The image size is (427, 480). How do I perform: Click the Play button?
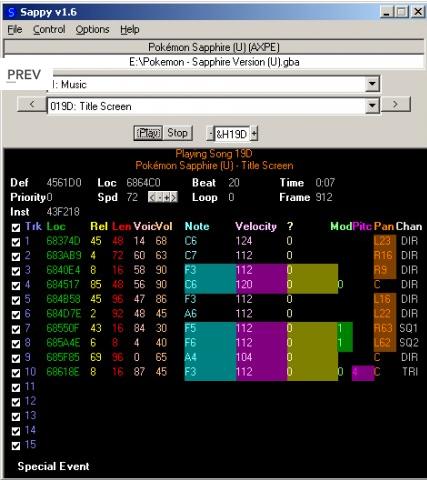(x=148, y=133)
